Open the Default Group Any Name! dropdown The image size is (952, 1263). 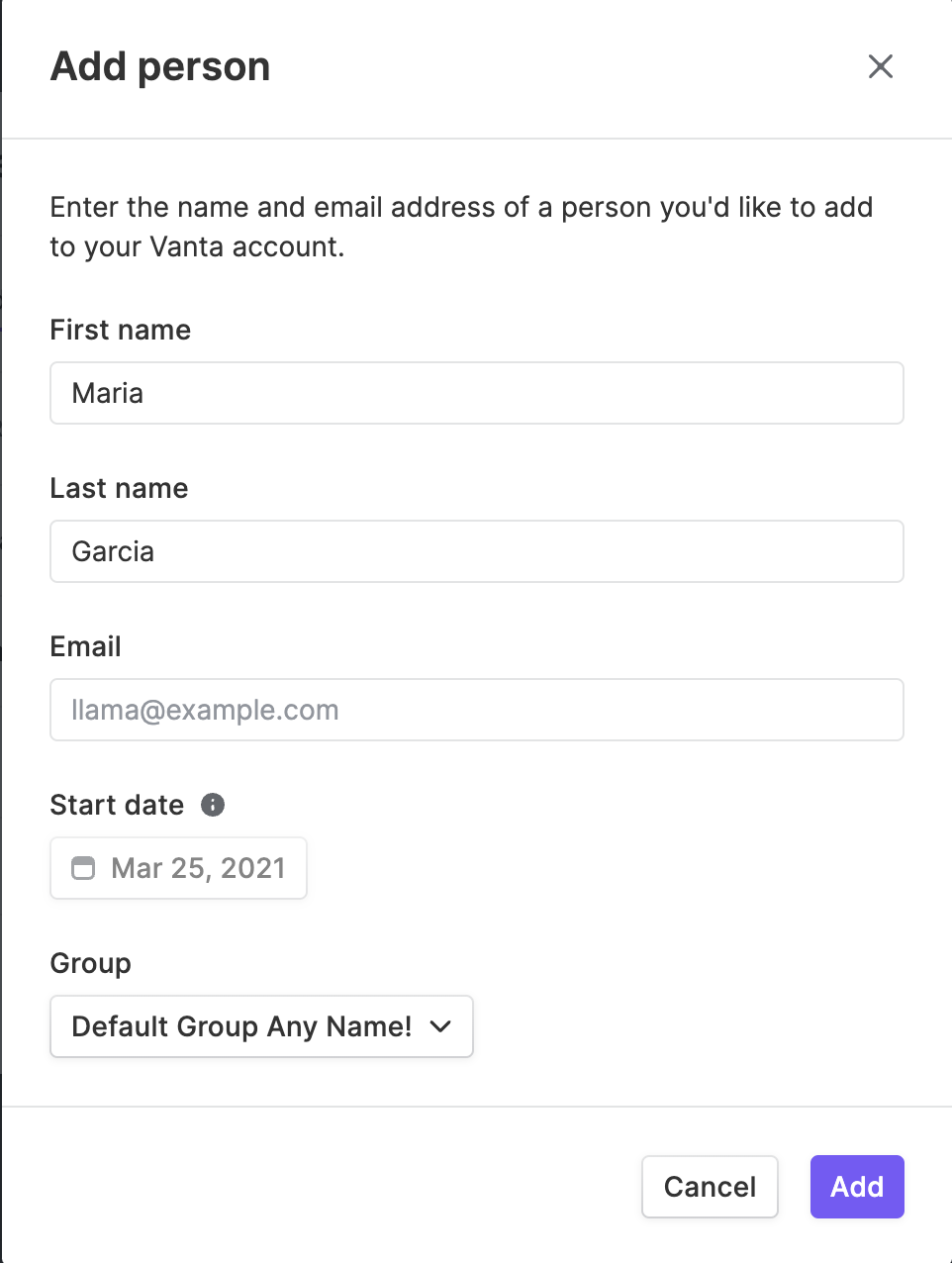pos(261,1026)
